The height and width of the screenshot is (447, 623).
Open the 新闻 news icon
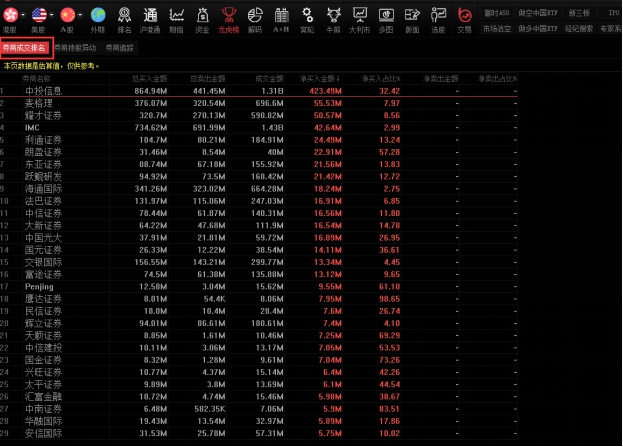411,16
